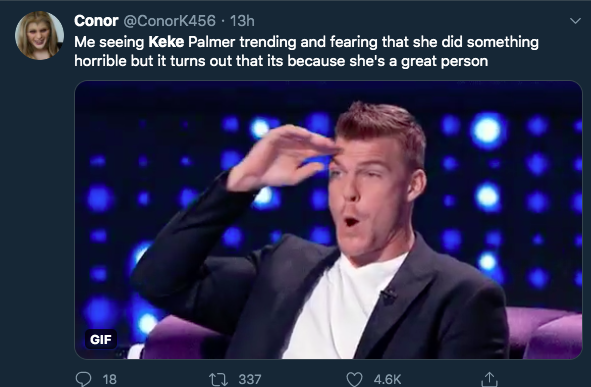Like the tweet with the heart icon
The image size is (591, 387).
point(354,379)
